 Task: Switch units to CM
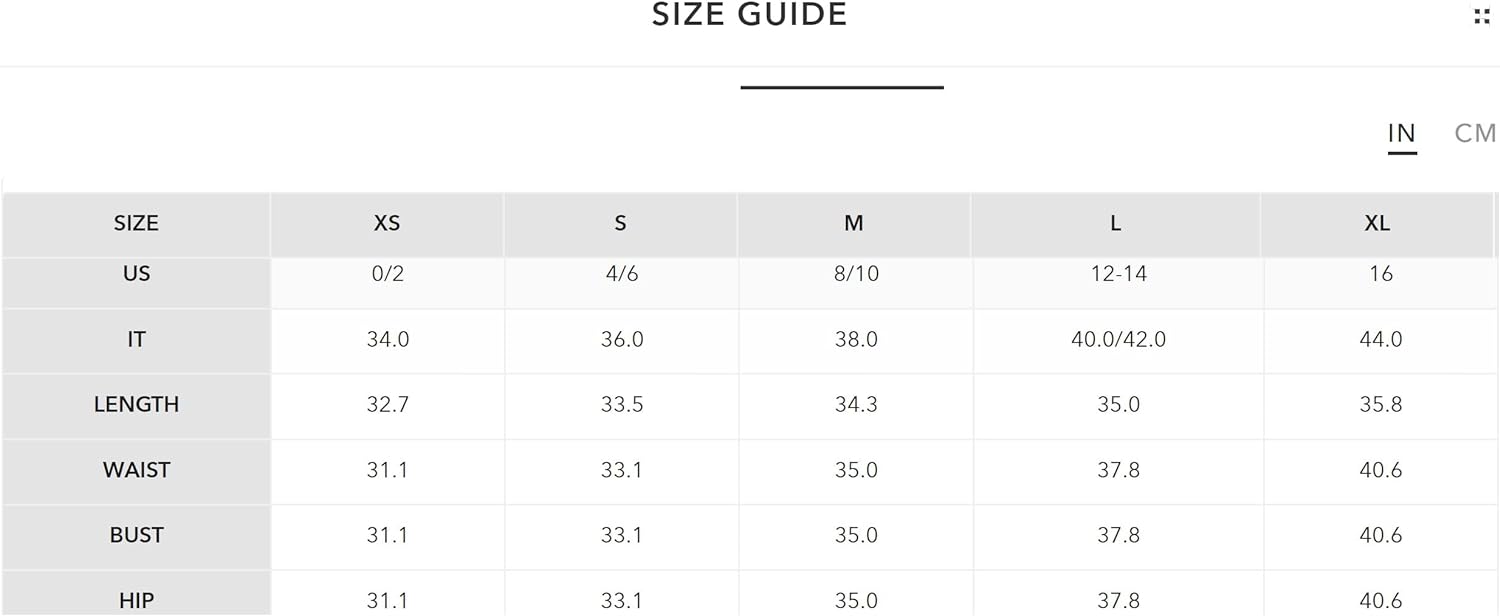click(x=1475, y=133)
